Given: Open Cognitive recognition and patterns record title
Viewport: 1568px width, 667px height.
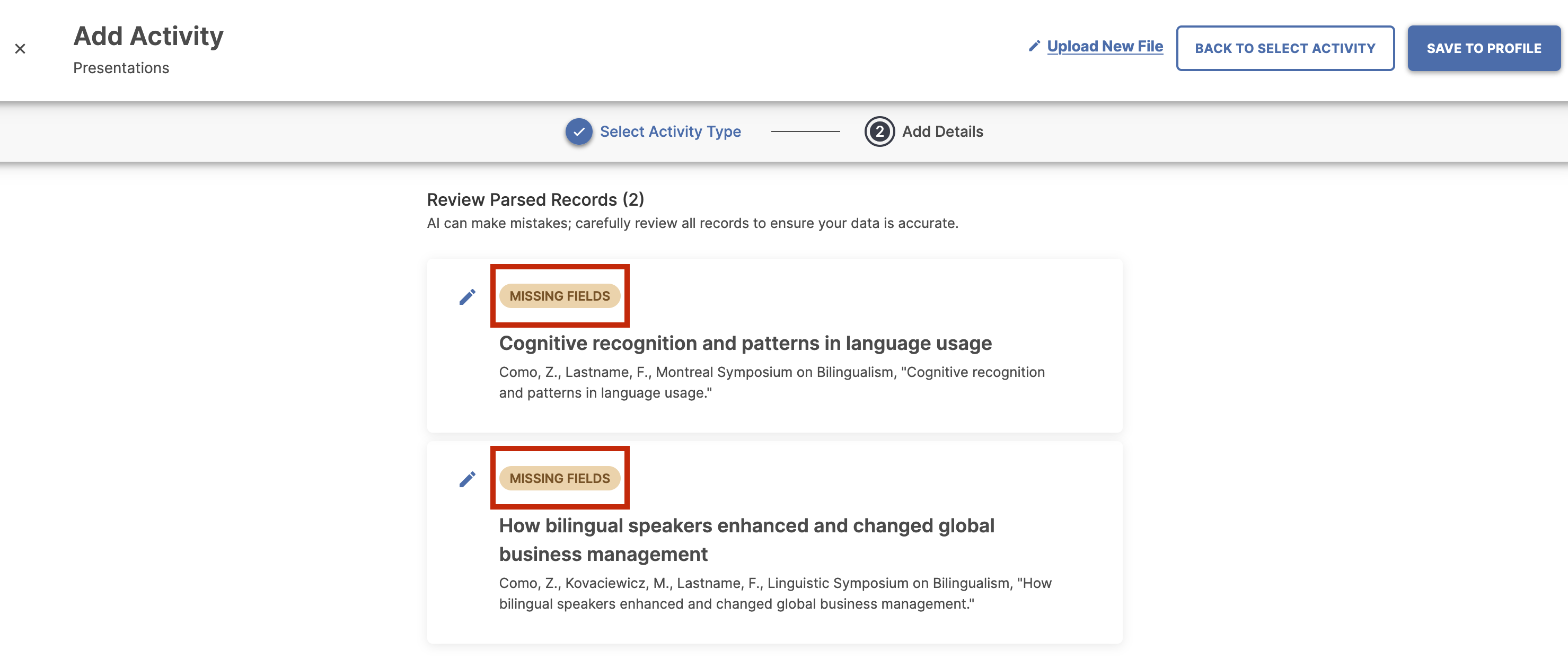Looking at the screenshot, I should coord(745,343).
